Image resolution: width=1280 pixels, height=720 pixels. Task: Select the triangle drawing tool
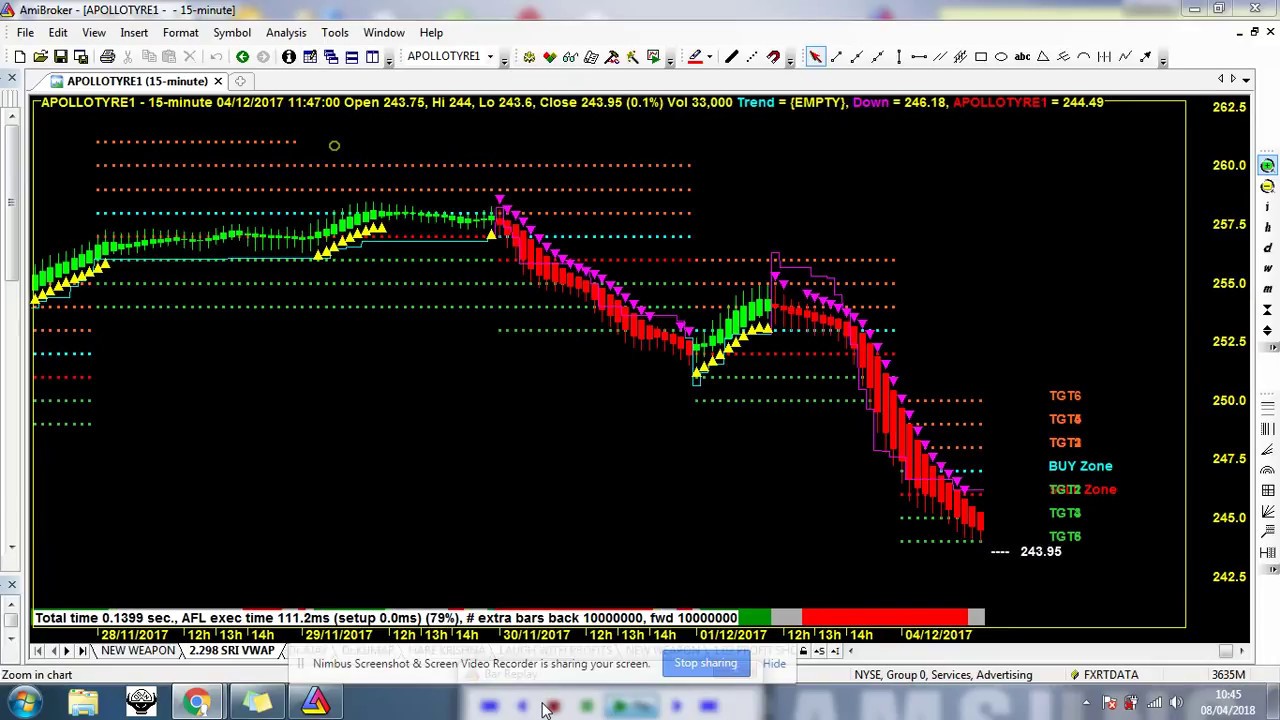(x=1043, y=57)
